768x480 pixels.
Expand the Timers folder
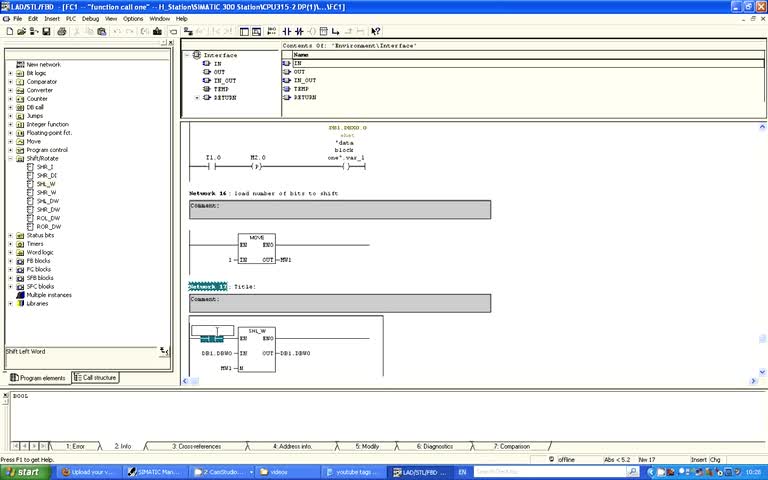click(x=10, y=243)
